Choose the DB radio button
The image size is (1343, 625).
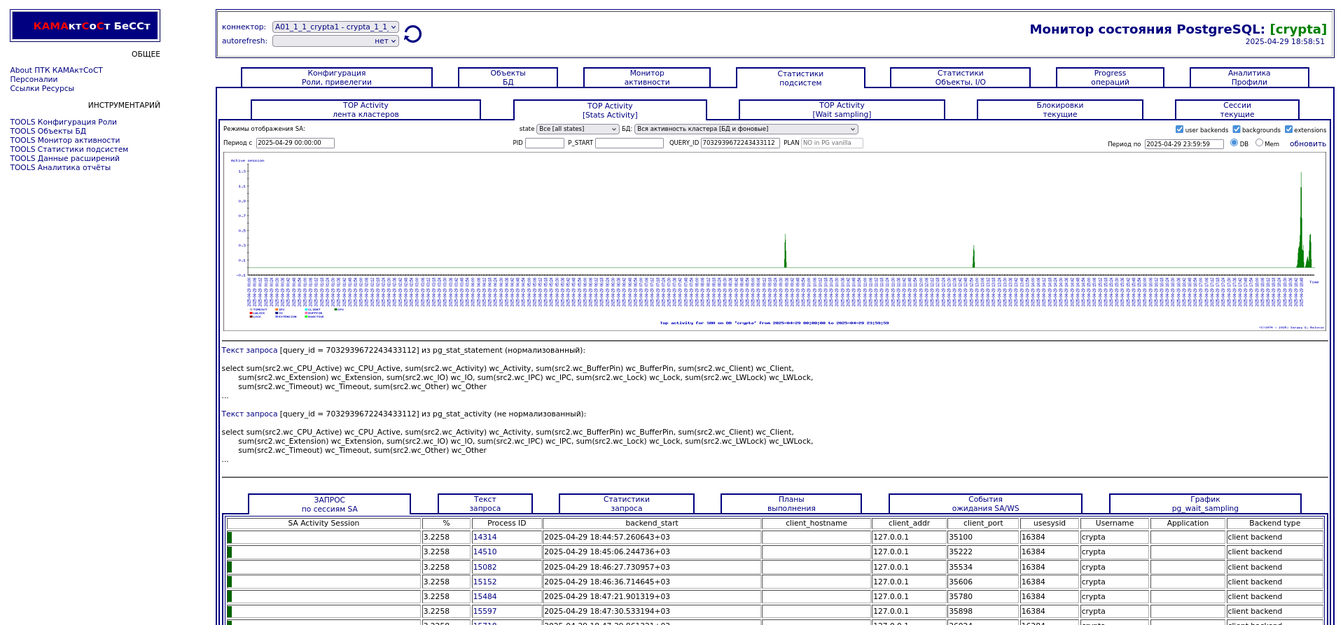[1234, 143]
